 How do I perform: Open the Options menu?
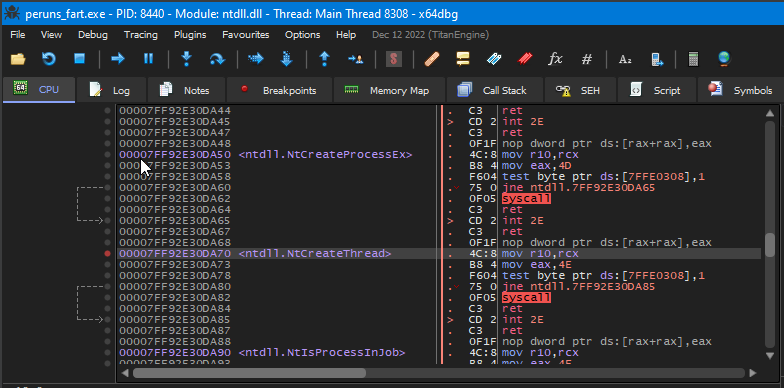pyautogui.click(x=302, y=34)
